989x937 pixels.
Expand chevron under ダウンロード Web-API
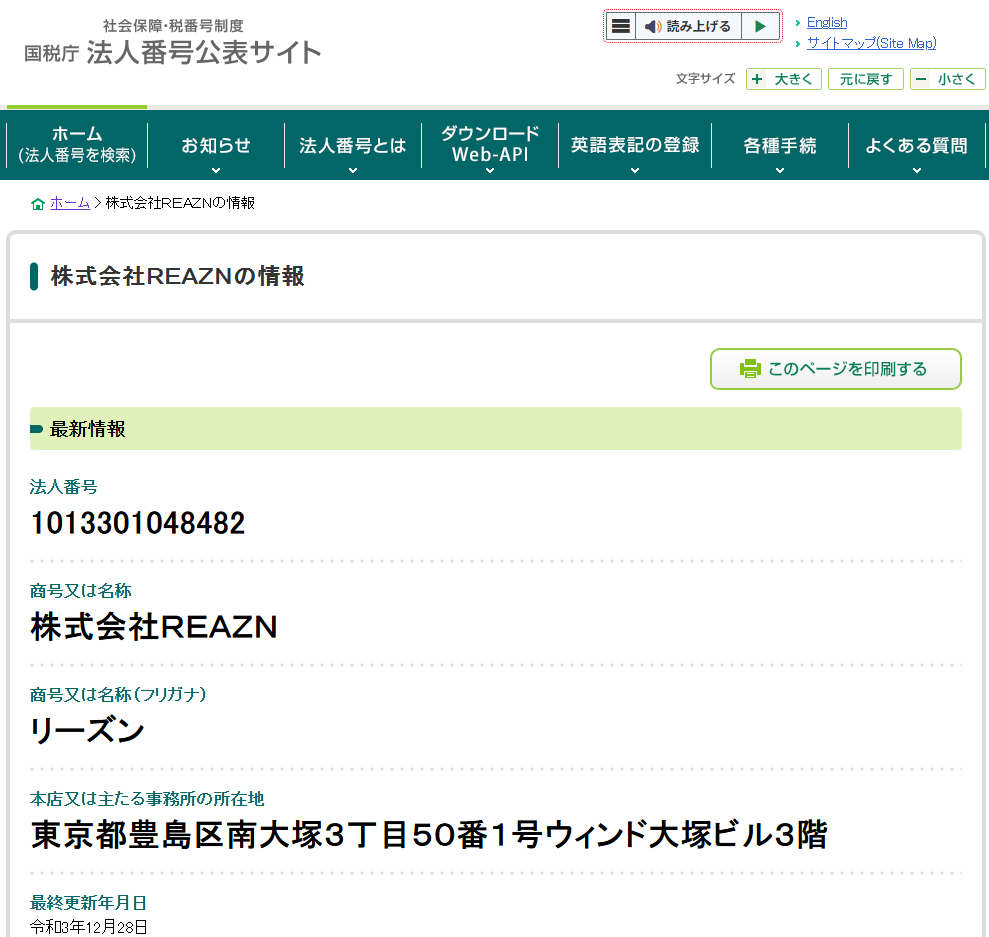click(x=490, y=170)
